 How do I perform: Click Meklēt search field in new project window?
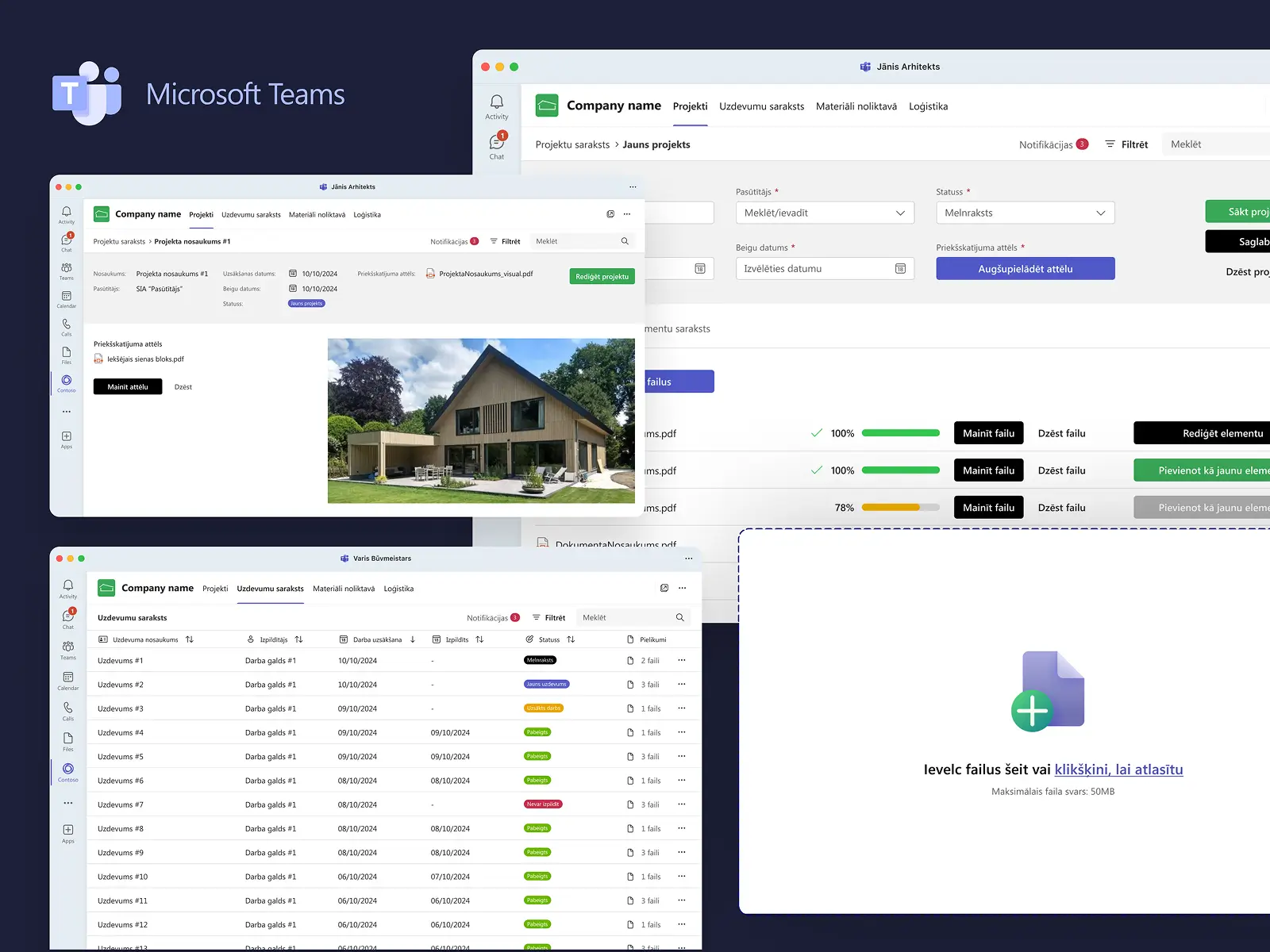1216,144
